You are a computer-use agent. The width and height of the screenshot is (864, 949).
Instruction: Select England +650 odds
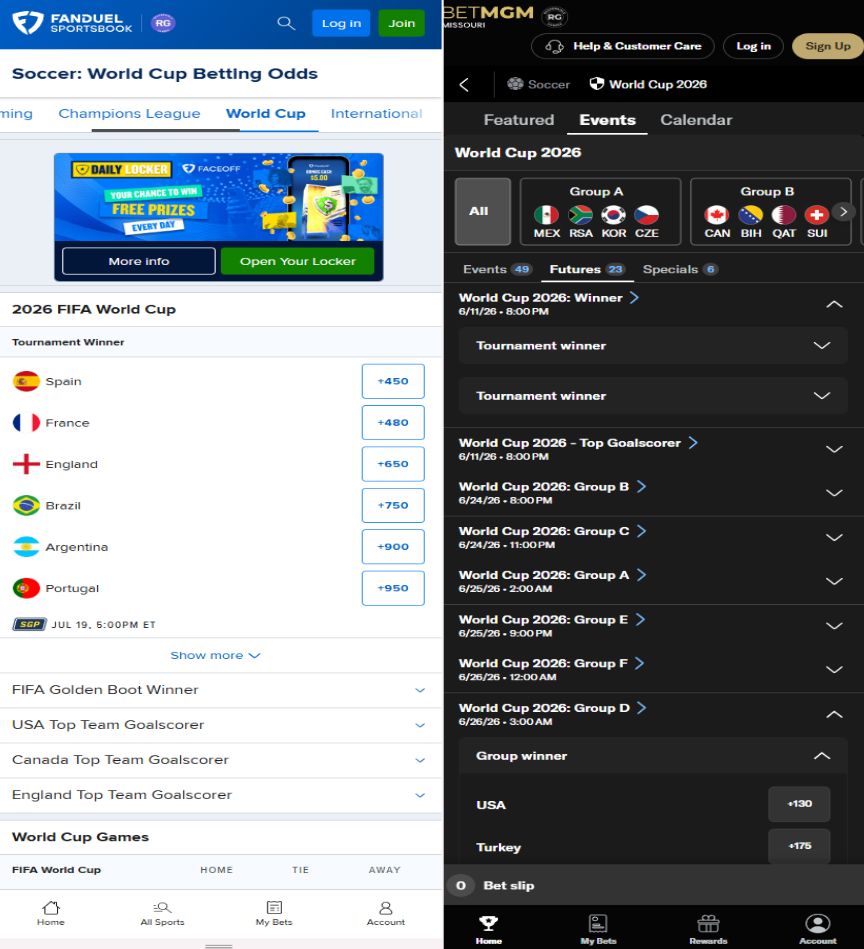(393, 464)
